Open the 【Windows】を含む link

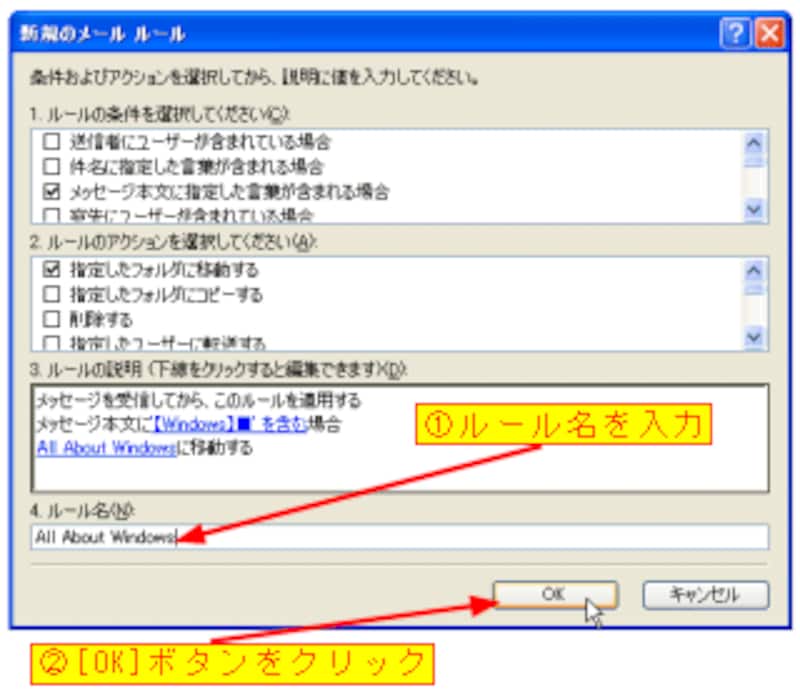230,425
